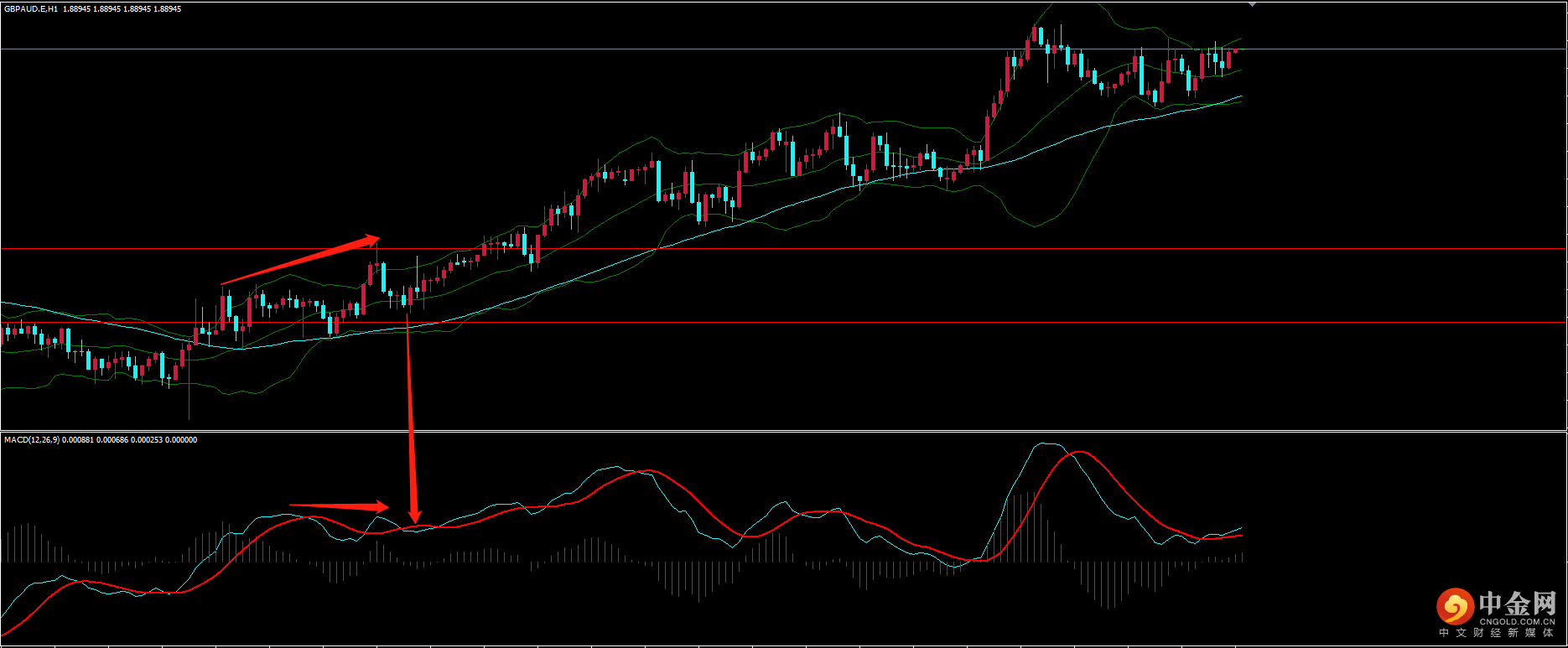Select the MACD value 0.000686
The height and width of the screenshot is (648, 1568).
(113, 440)
